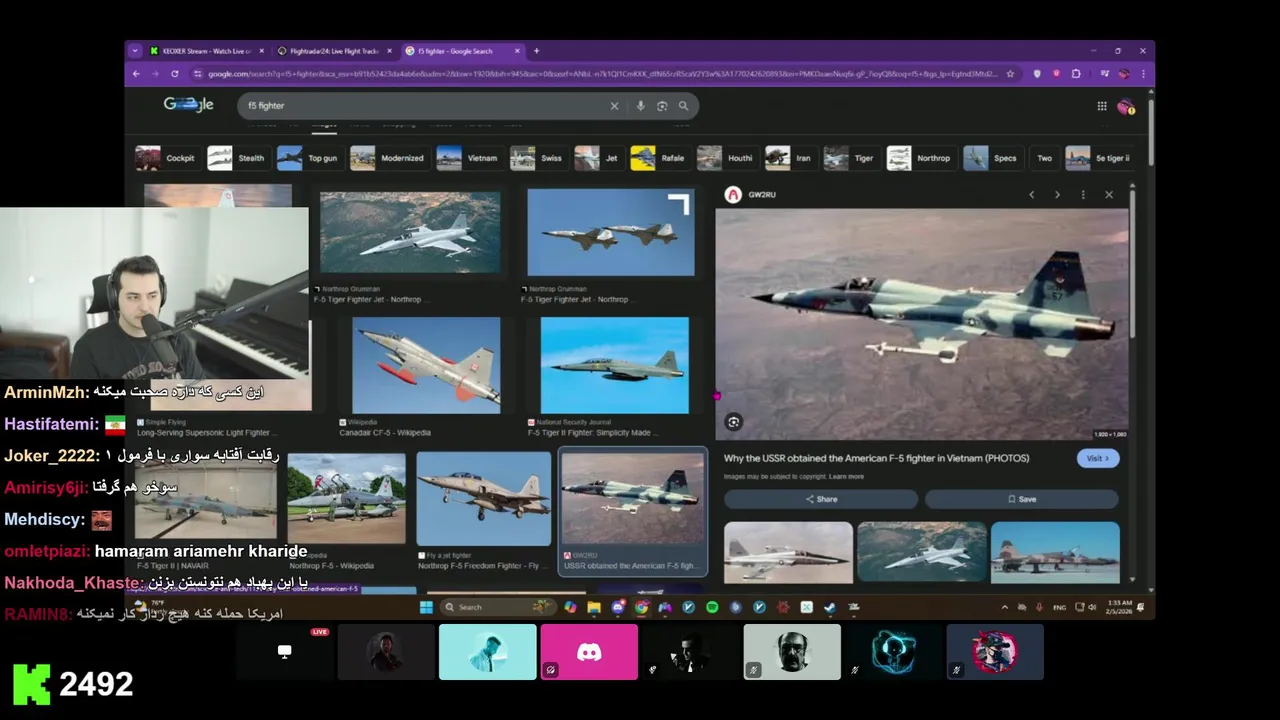1280x720 pixels.
Task: Open the Canadair CF-5 Wikipedia image result
Action: (426, 366)
